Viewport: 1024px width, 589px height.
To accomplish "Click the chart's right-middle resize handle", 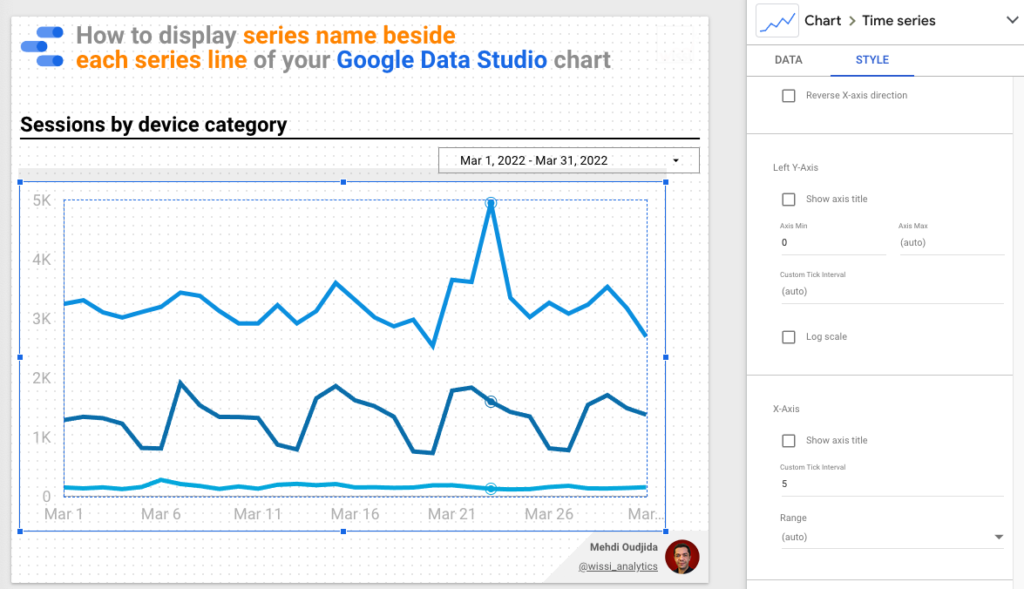I will click(665, 357).
